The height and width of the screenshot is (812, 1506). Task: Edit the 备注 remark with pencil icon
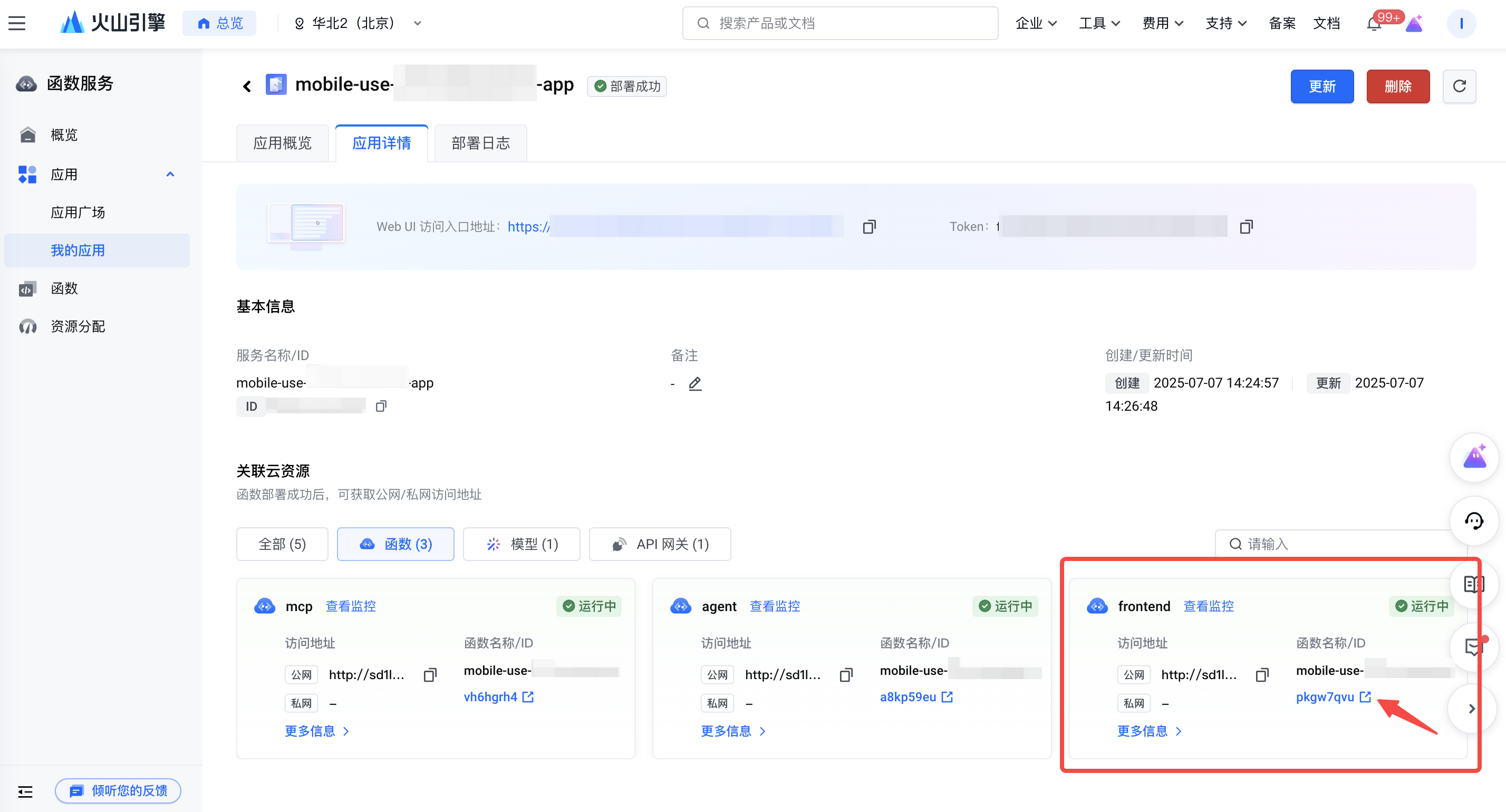click(694, 383)
